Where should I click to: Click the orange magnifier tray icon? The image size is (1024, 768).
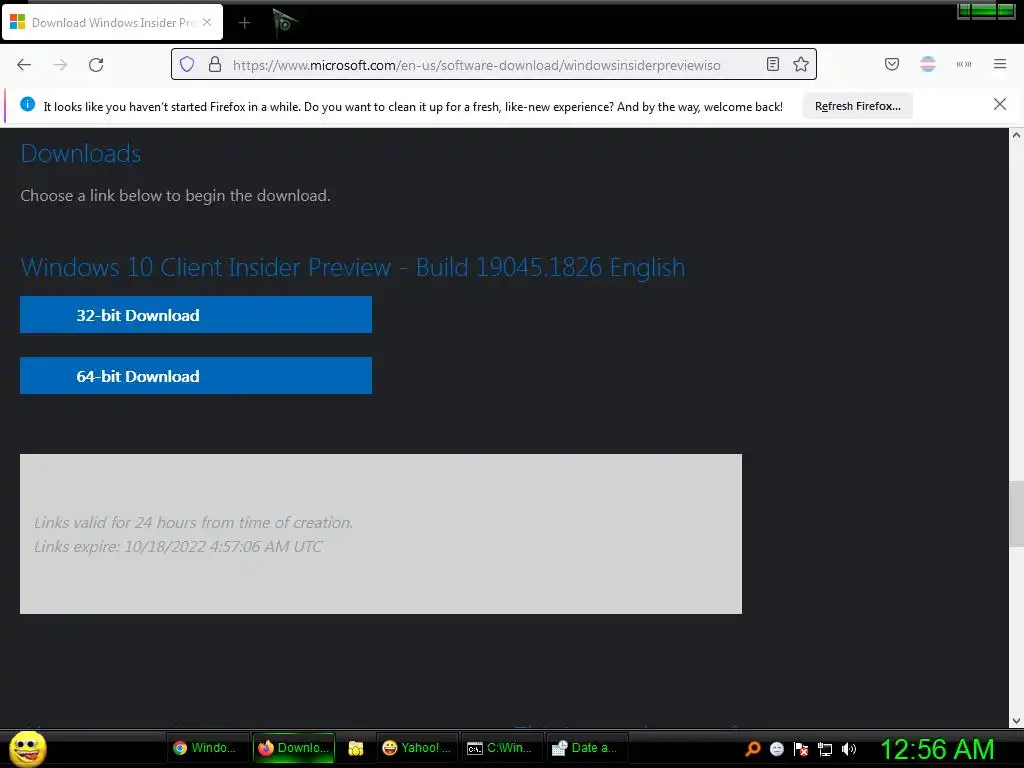pyautogui.click(x=753, y=748)
